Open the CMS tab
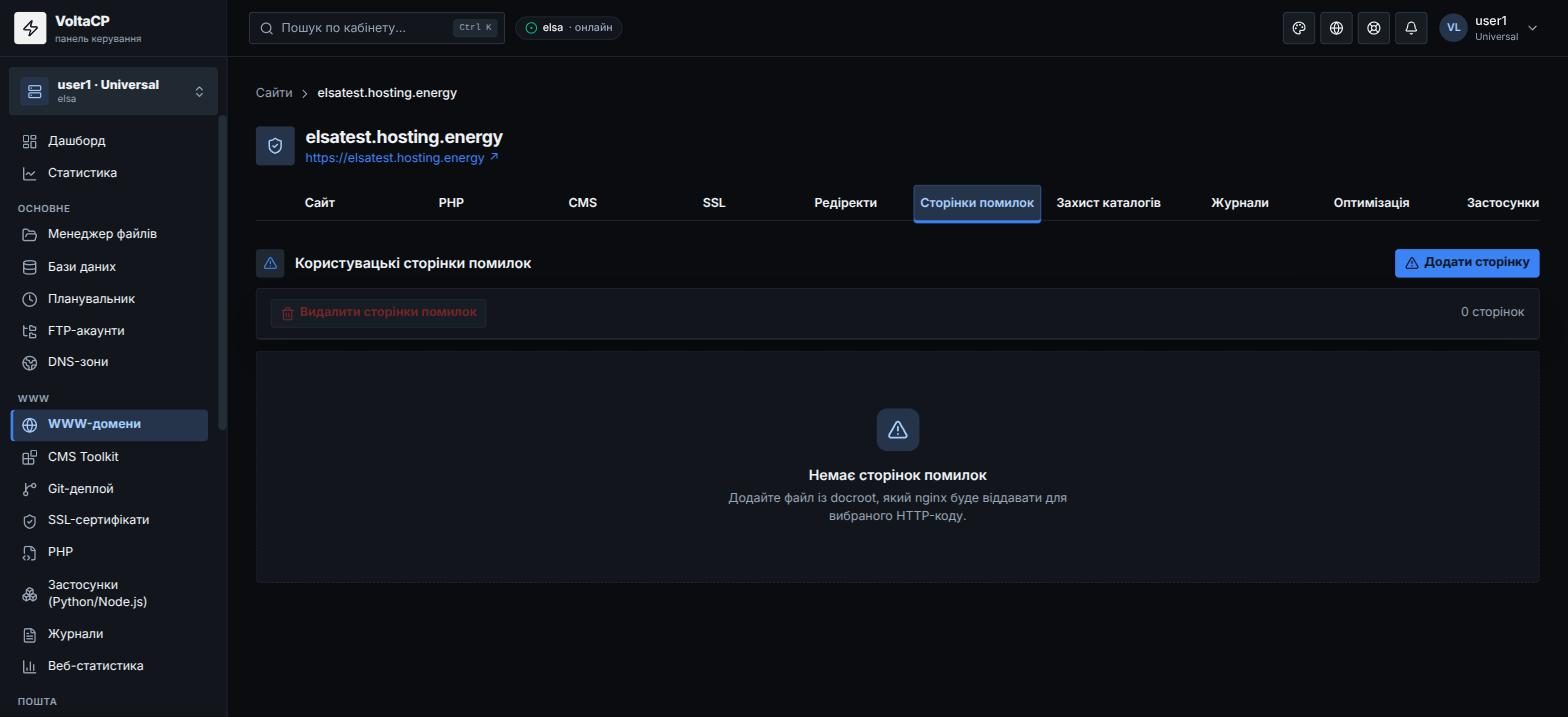1568x717 pixels. pyautogui.click(x=583, y=203)
